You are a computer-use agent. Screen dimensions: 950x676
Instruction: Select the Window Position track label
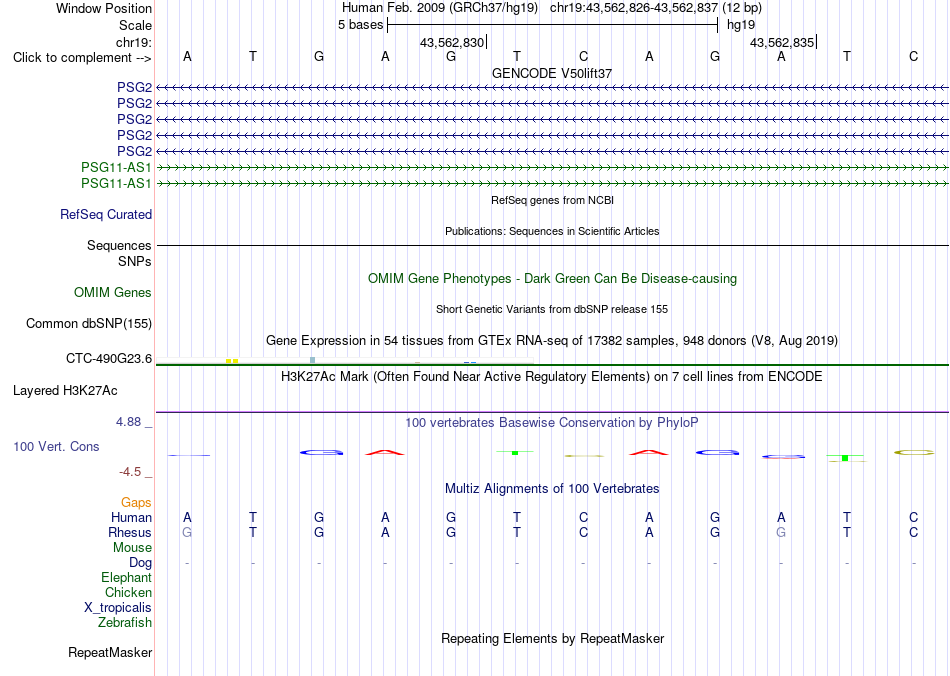104,8
